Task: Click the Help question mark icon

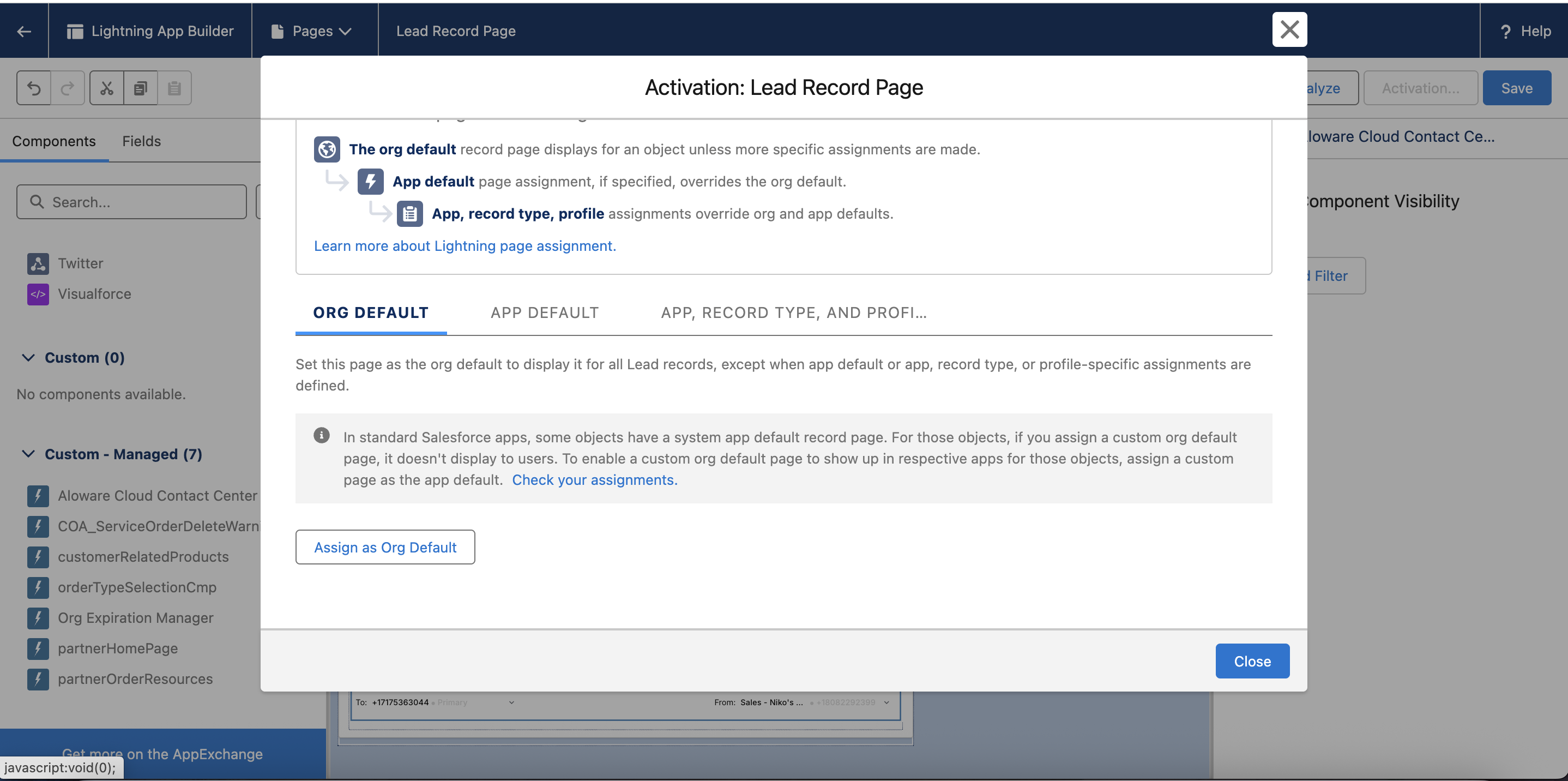Action: (x=1505, y=32)
